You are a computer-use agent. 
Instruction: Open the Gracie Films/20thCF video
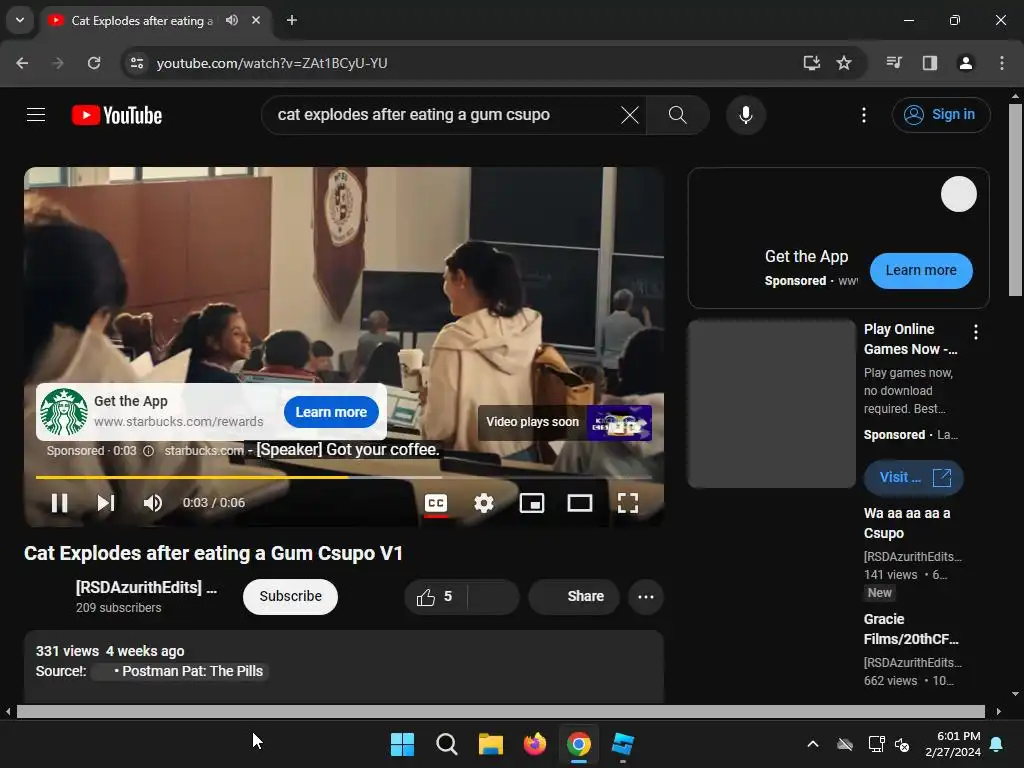coord(910,629)
